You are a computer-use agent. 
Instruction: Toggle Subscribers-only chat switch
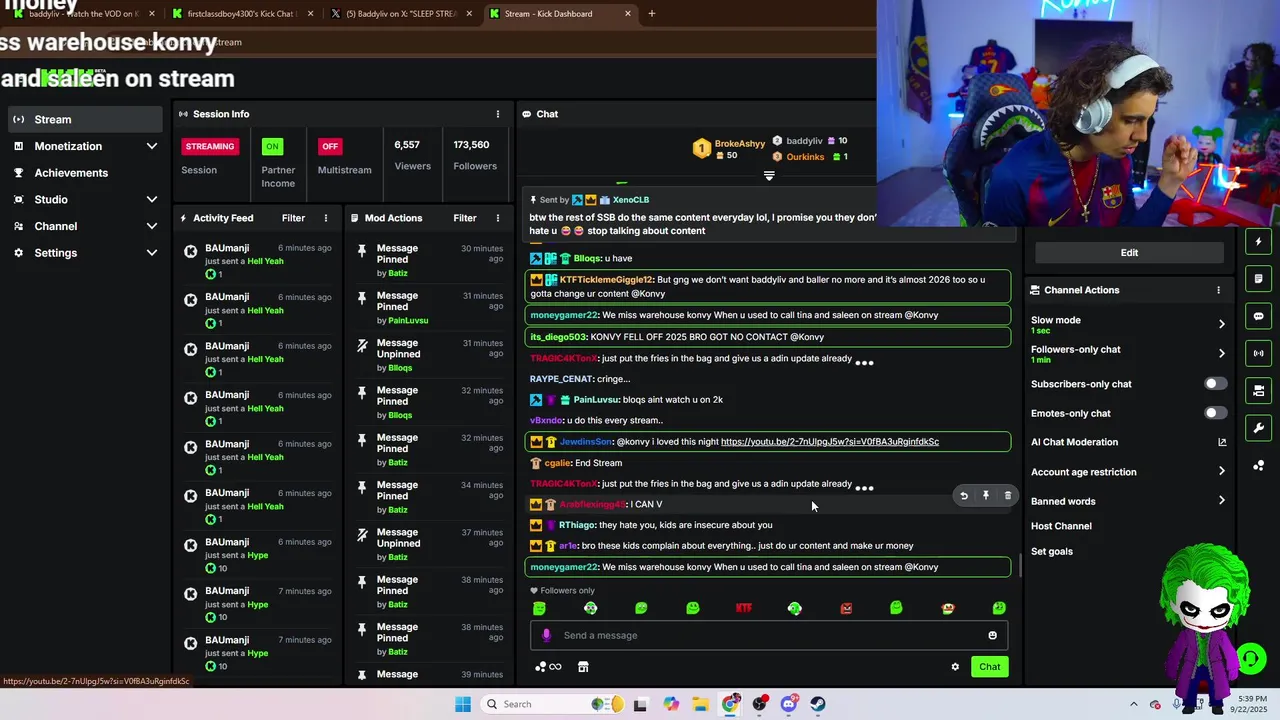(1215, 384)
